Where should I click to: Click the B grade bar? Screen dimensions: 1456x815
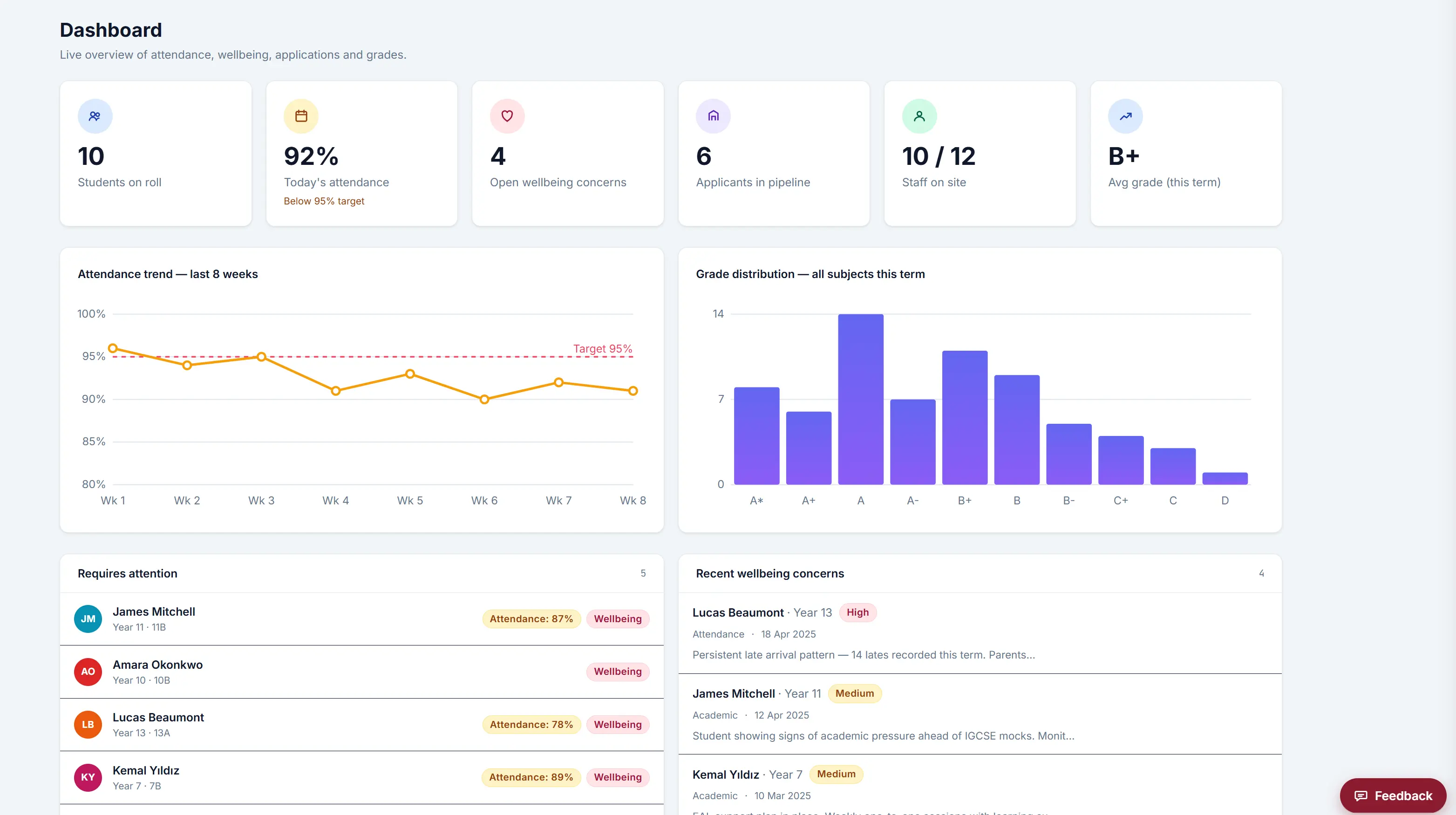point(1017,429)
